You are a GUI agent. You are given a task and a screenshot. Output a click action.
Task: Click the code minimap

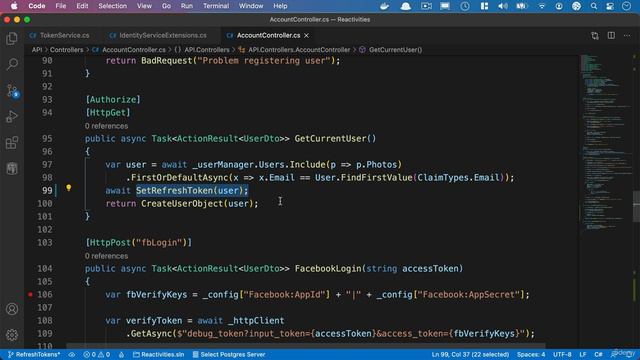click(x=606, y=143)
